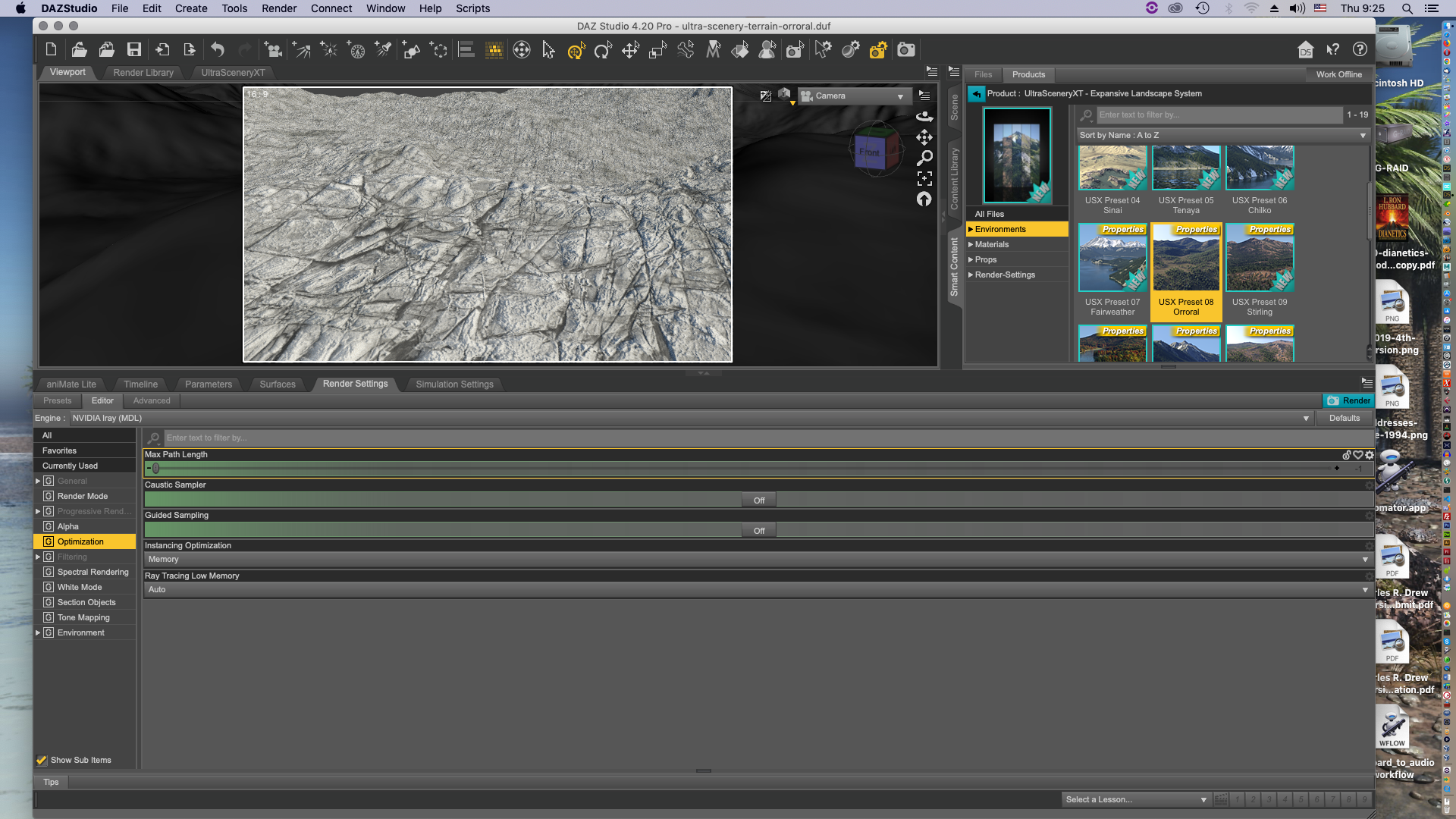Expand the Environment render settings group
1456x819 pixels.
[x=38, y=632]
